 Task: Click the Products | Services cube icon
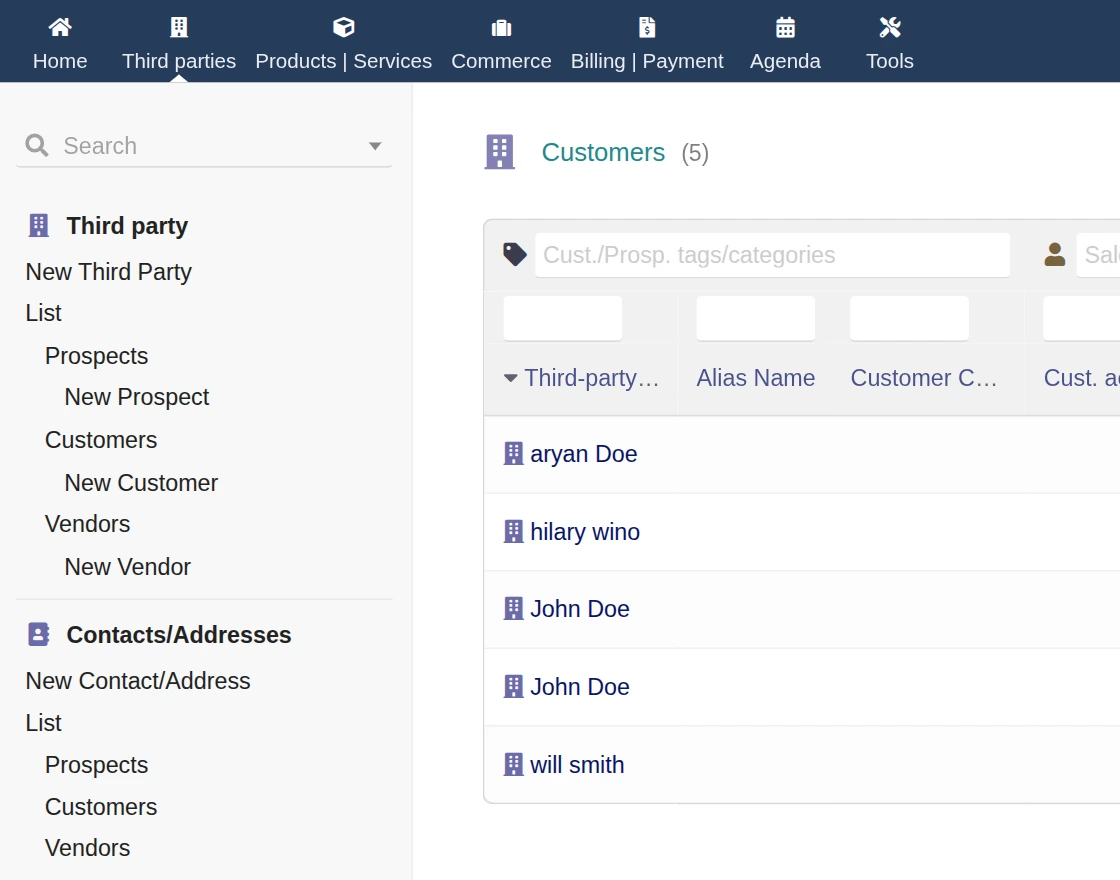click(x=343, y=27)
